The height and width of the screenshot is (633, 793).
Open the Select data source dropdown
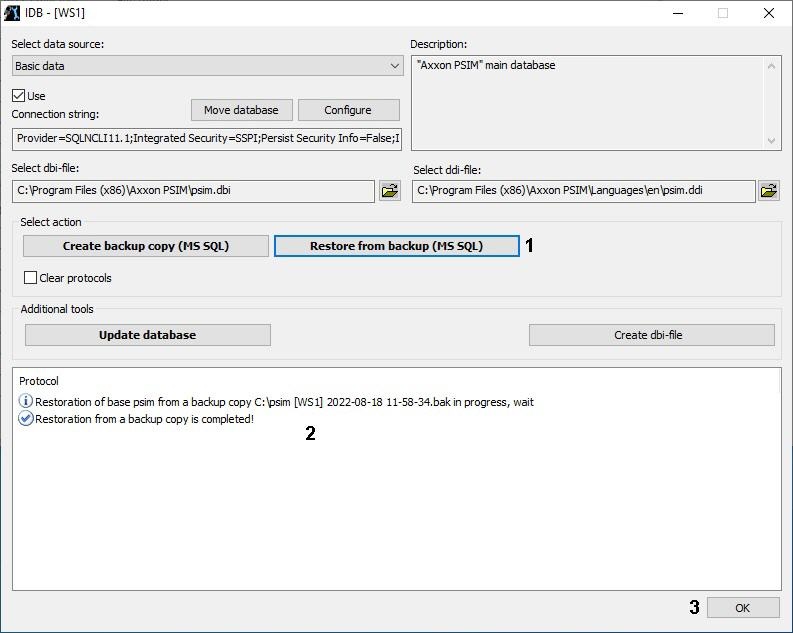[208, 66]
